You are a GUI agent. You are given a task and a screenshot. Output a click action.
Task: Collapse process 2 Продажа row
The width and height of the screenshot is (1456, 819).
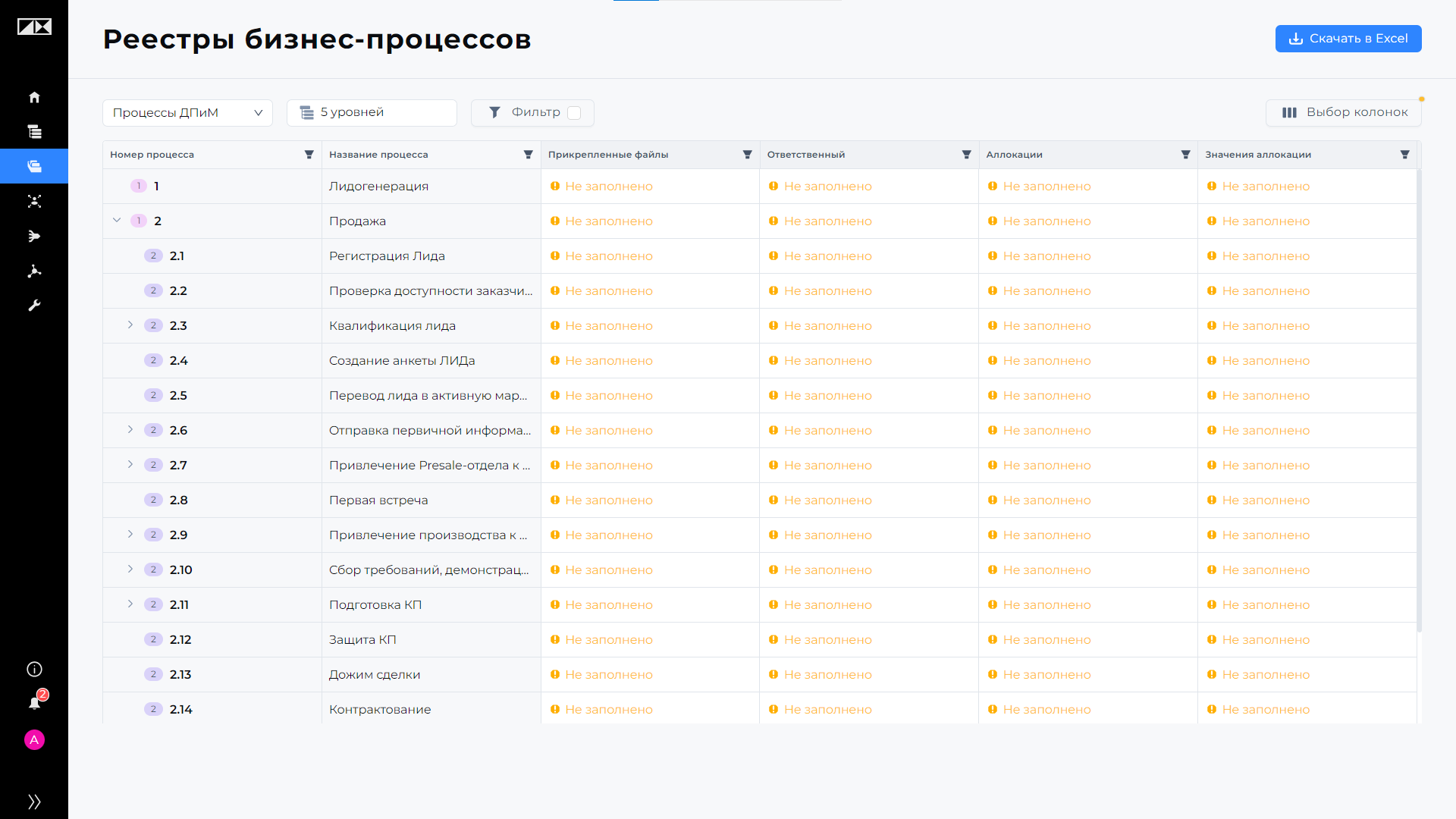(x=117, y=221)
